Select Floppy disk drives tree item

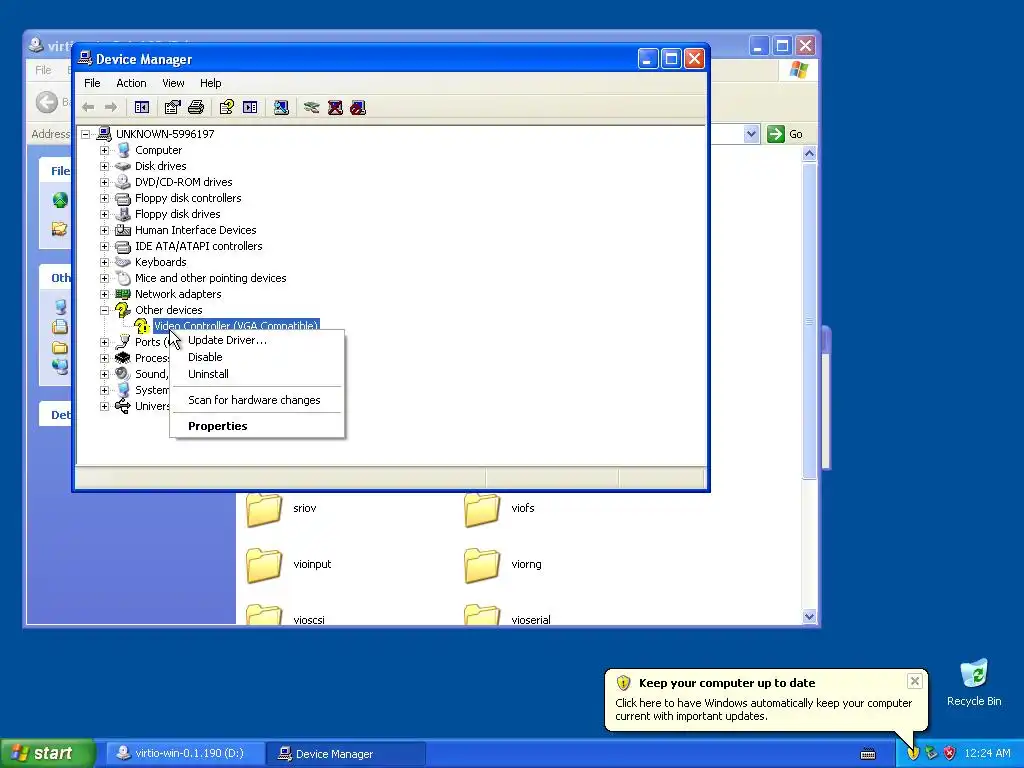(x=178, y=214)
